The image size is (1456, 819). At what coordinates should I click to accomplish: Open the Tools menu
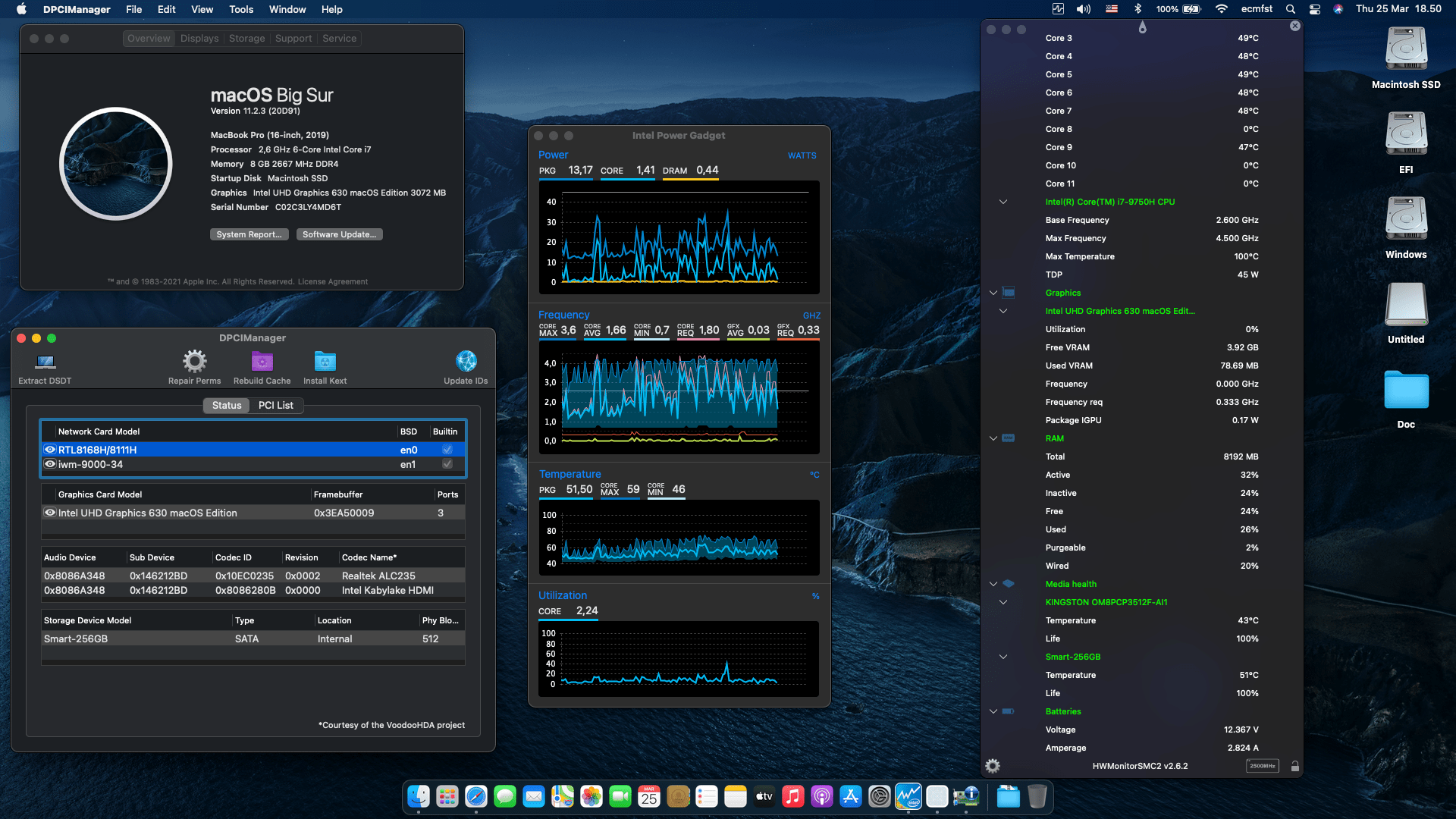[x=241, y=9]
